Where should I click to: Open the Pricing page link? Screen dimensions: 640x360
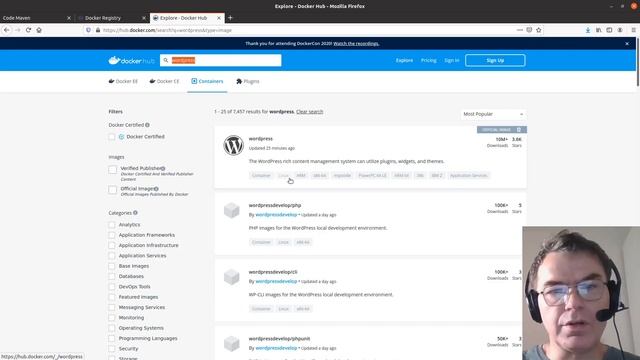pyautogui.click(x=429, y=60)
